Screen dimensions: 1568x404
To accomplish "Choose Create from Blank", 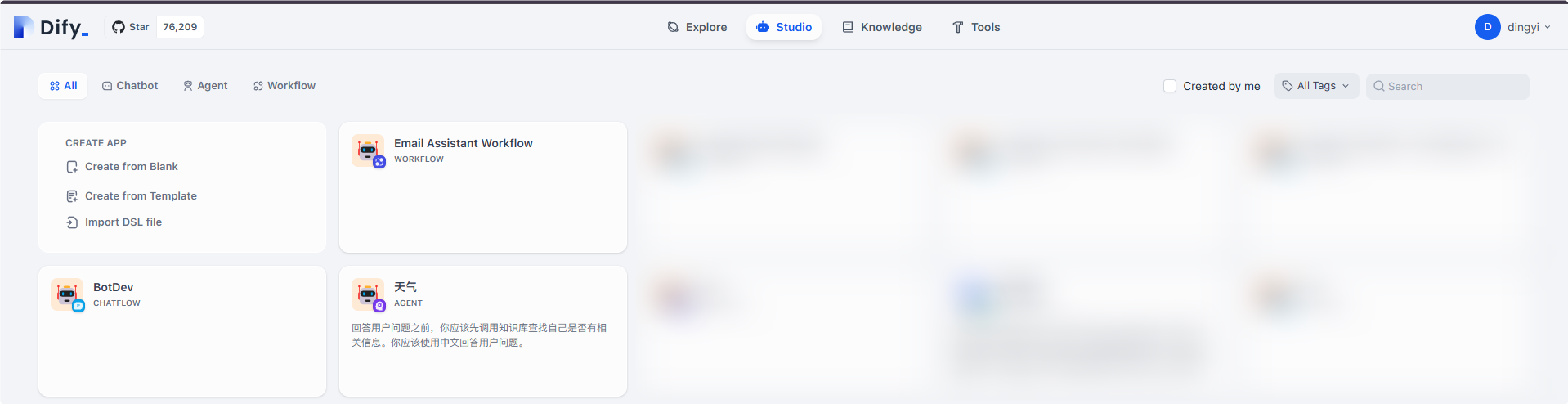I will click(131, 167).
